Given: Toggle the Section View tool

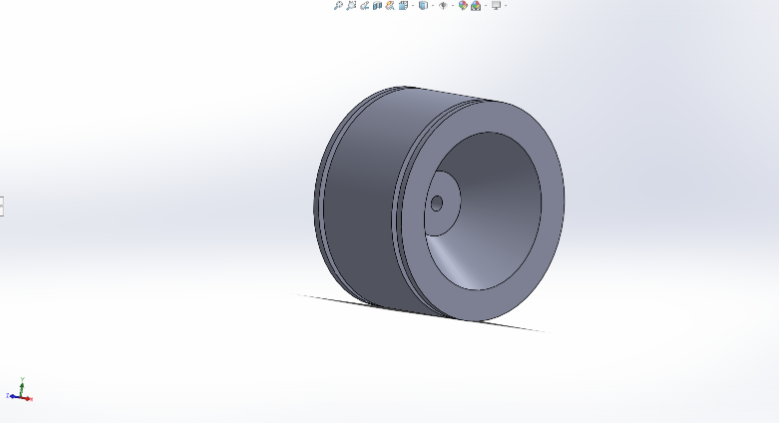Looking at the screenshot, I should point(377,5).
